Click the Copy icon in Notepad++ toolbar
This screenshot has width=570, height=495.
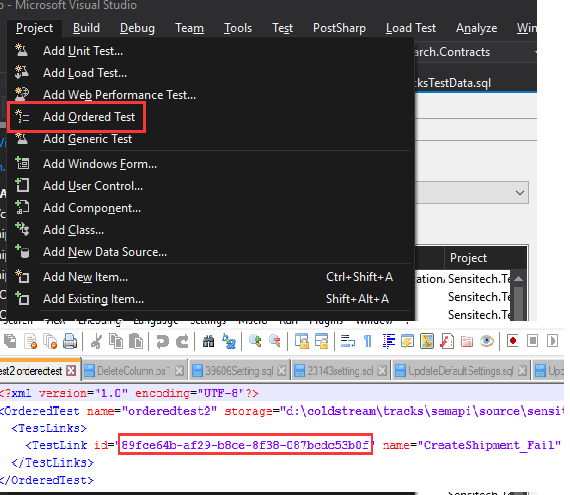(116, 342)
